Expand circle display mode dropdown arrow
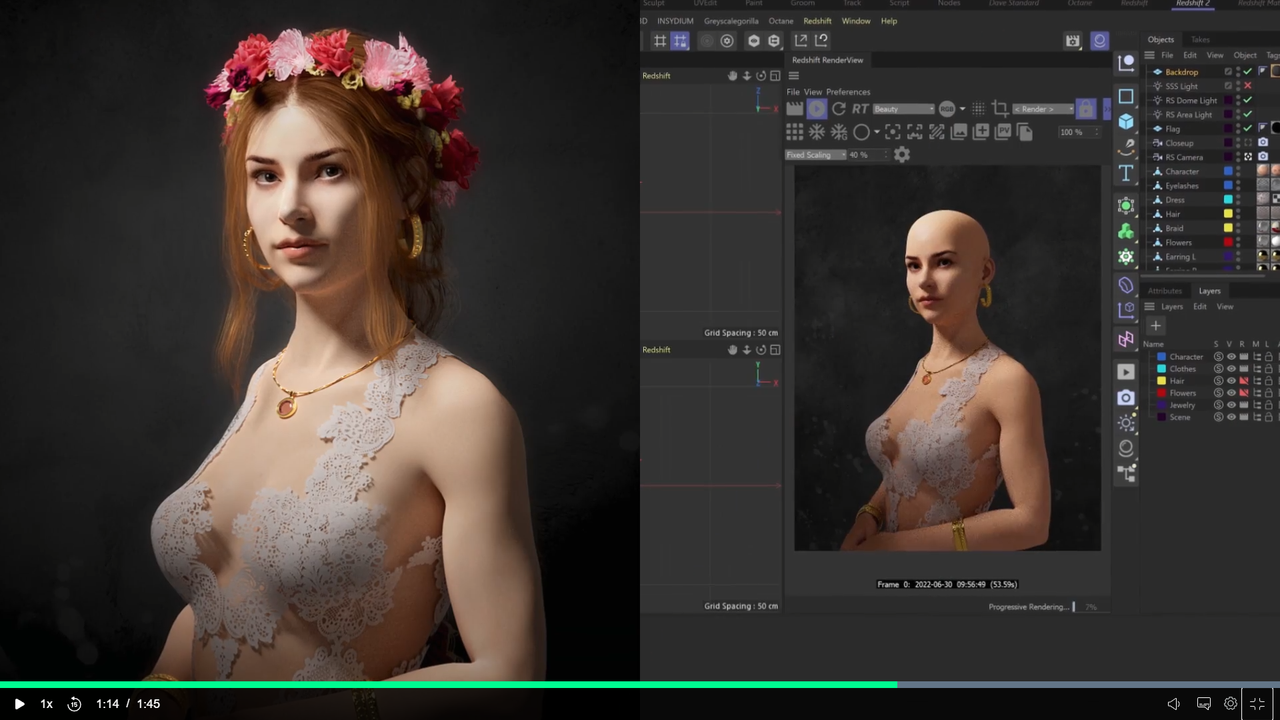The width and height of the screenshot is (1280, 720). pyautogui.click(x=877, y=132)
